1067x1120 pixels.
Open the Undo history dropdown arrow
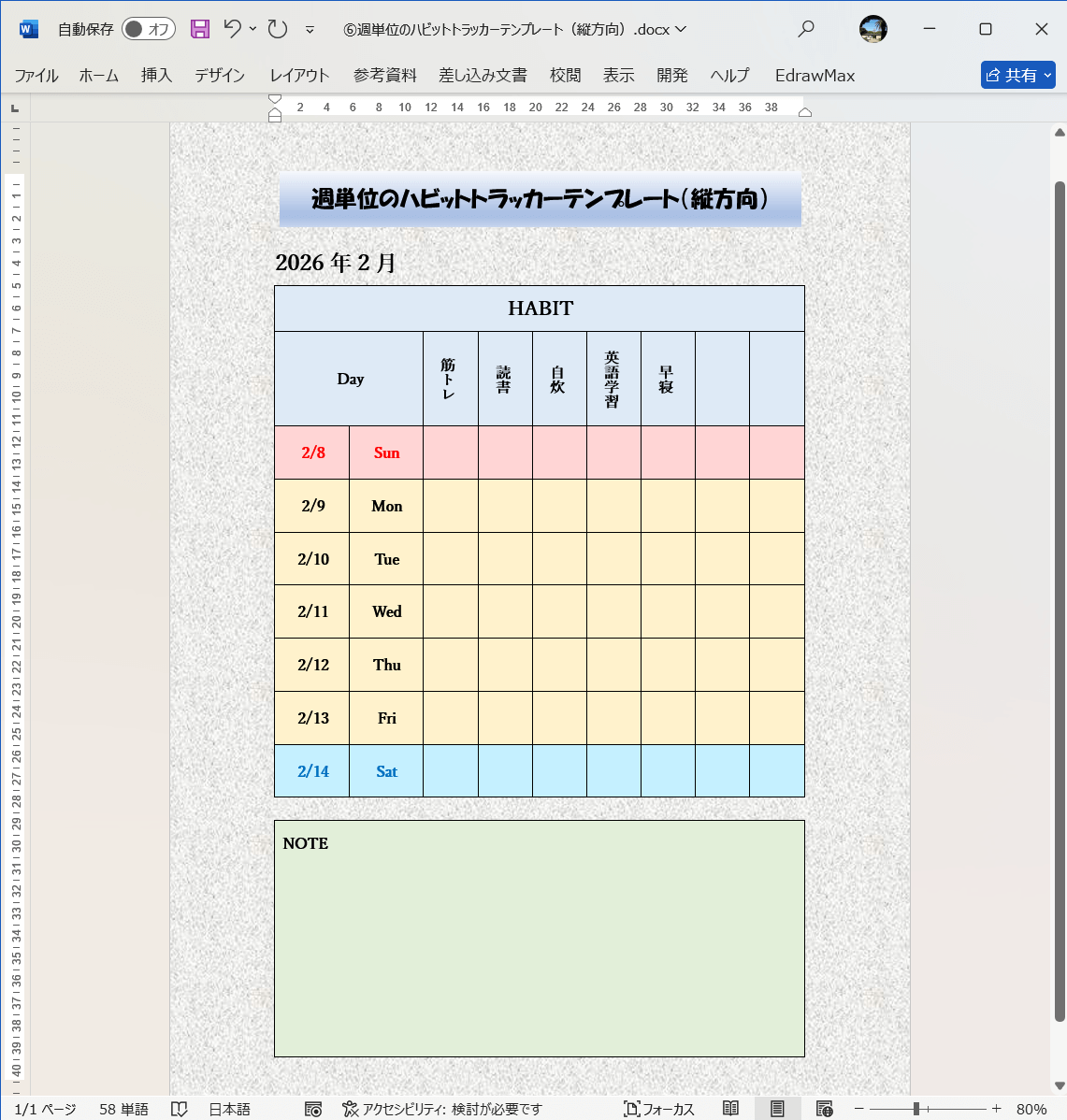253,29
